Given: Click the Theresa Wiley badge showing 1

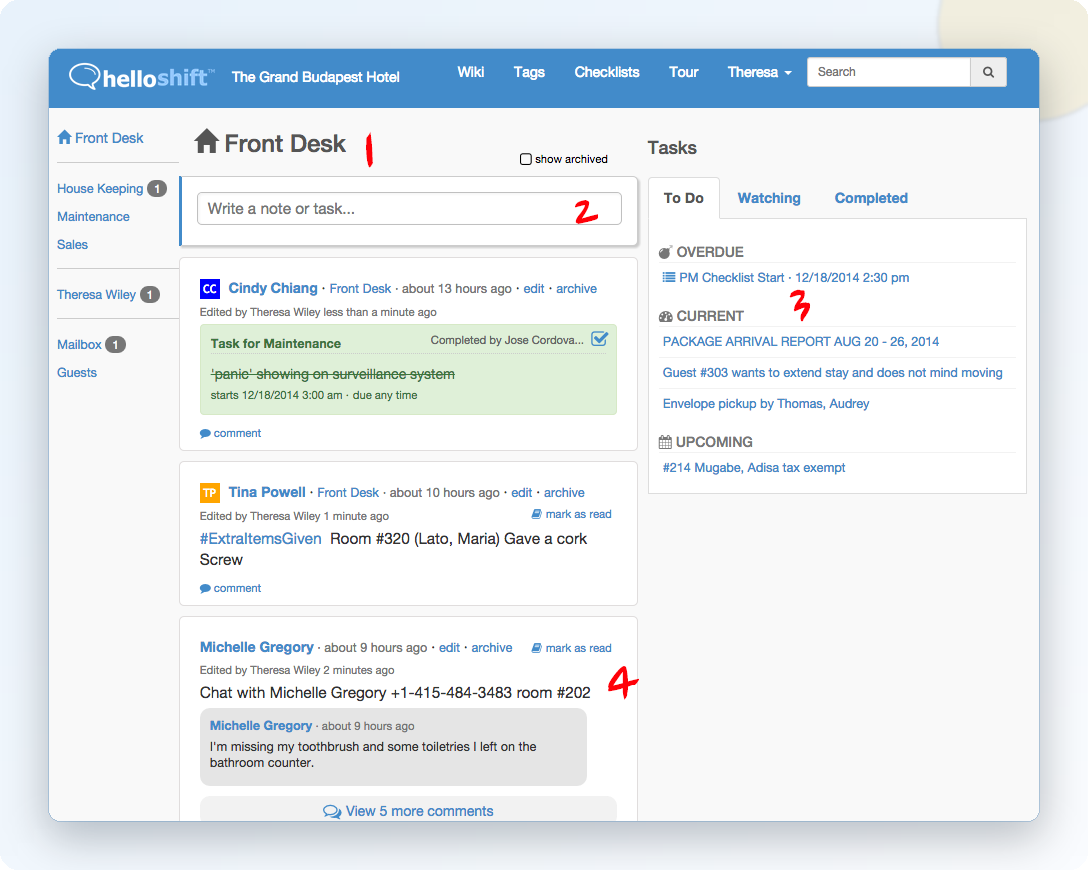Looking at the screenshot, I should pos(150,295).
